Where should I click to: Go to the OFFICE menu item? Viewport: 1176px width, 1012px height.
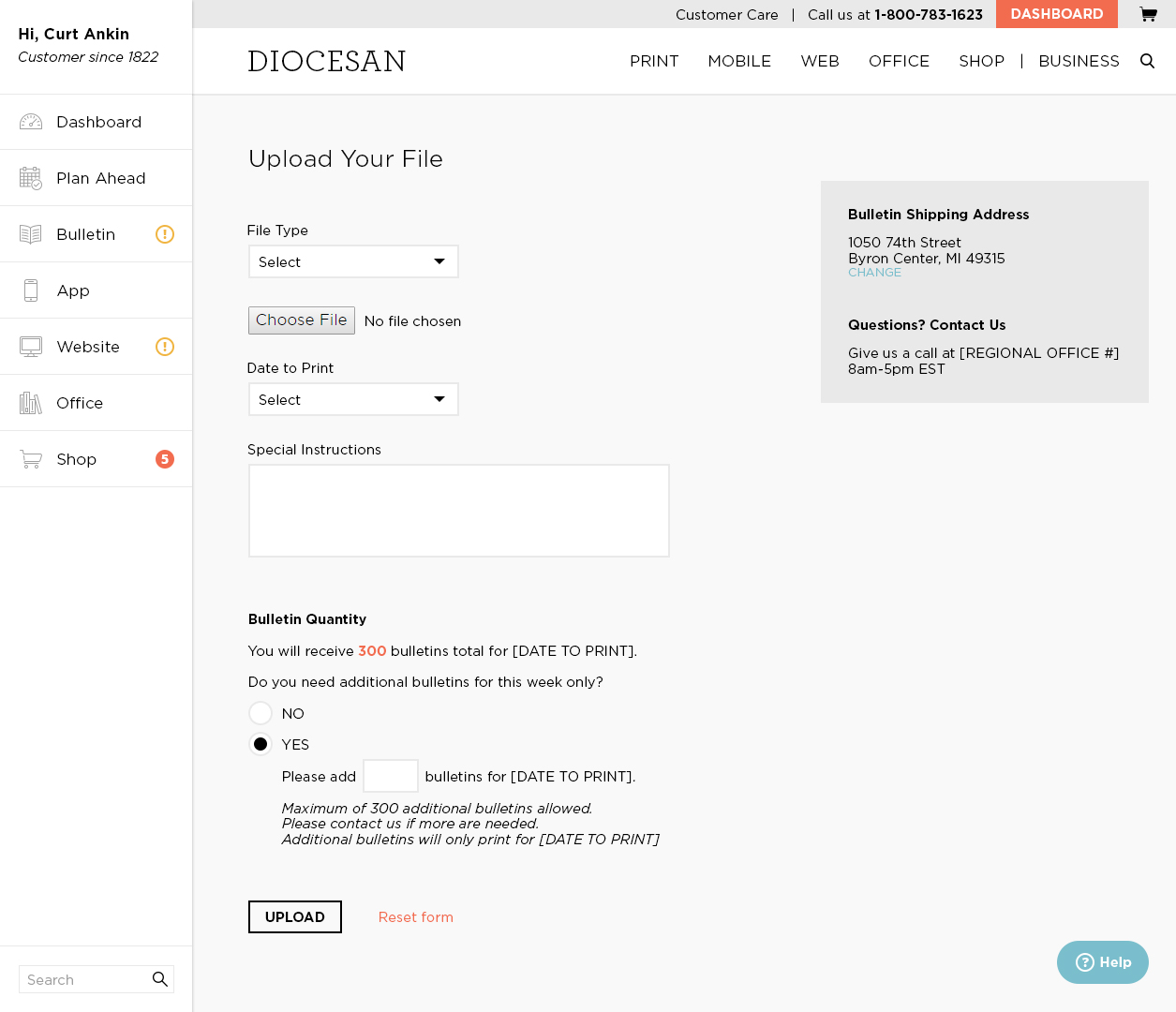pos(899,61)
